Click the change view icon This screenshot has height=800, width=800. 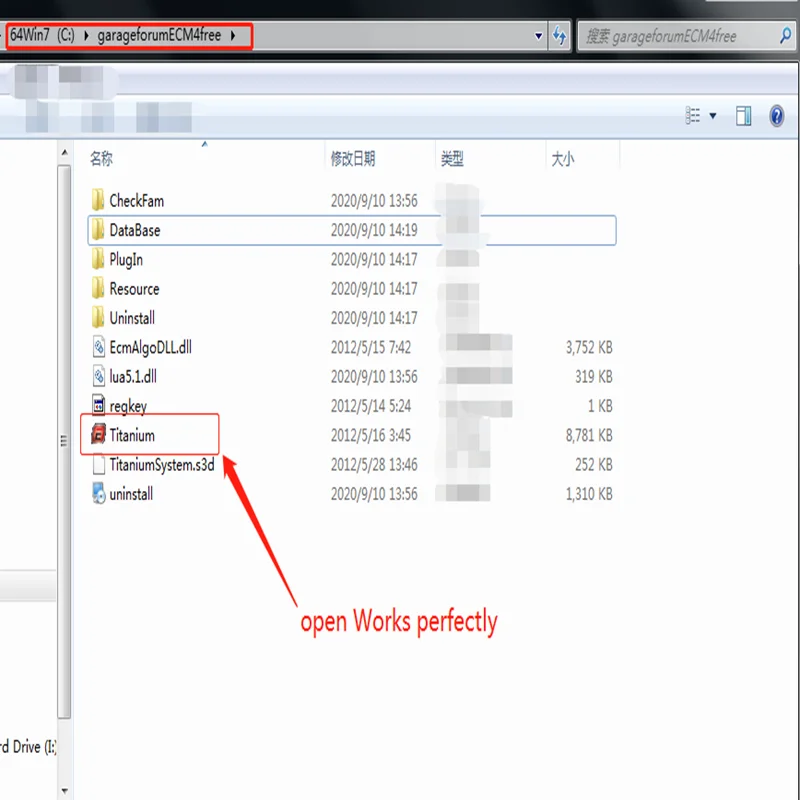pos(692,116)
